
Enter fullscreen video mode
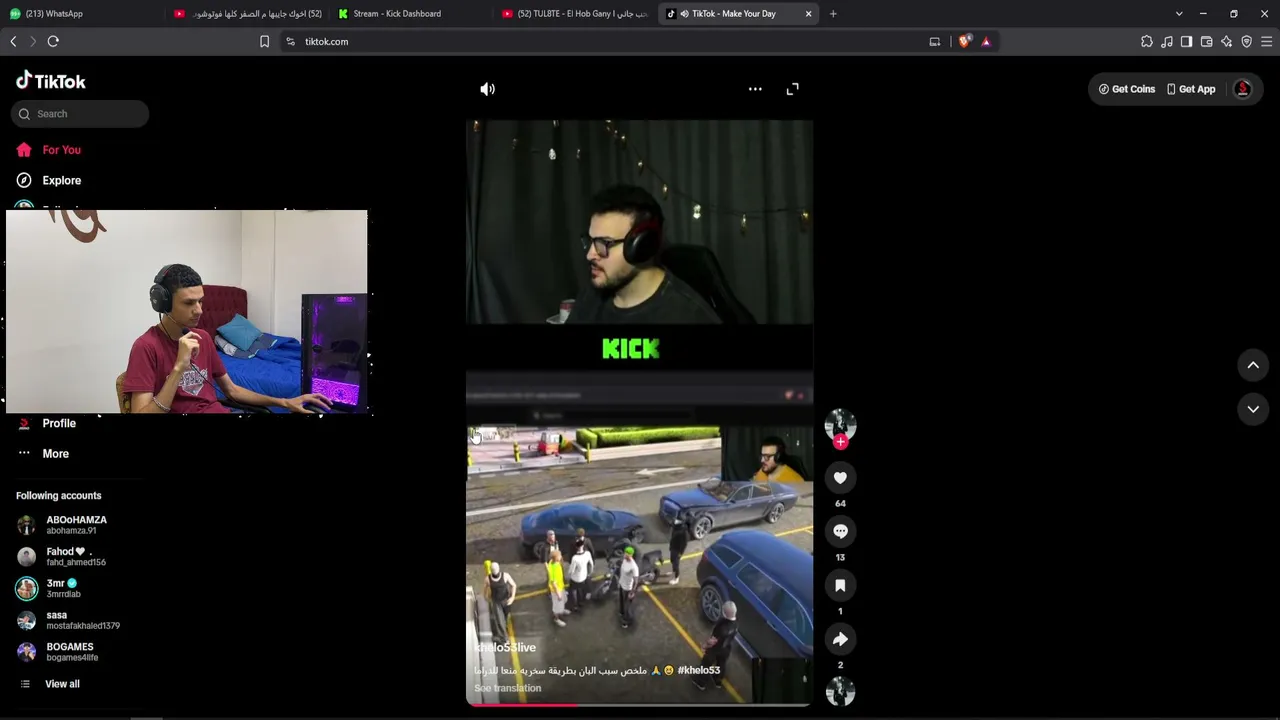point(792,89)
